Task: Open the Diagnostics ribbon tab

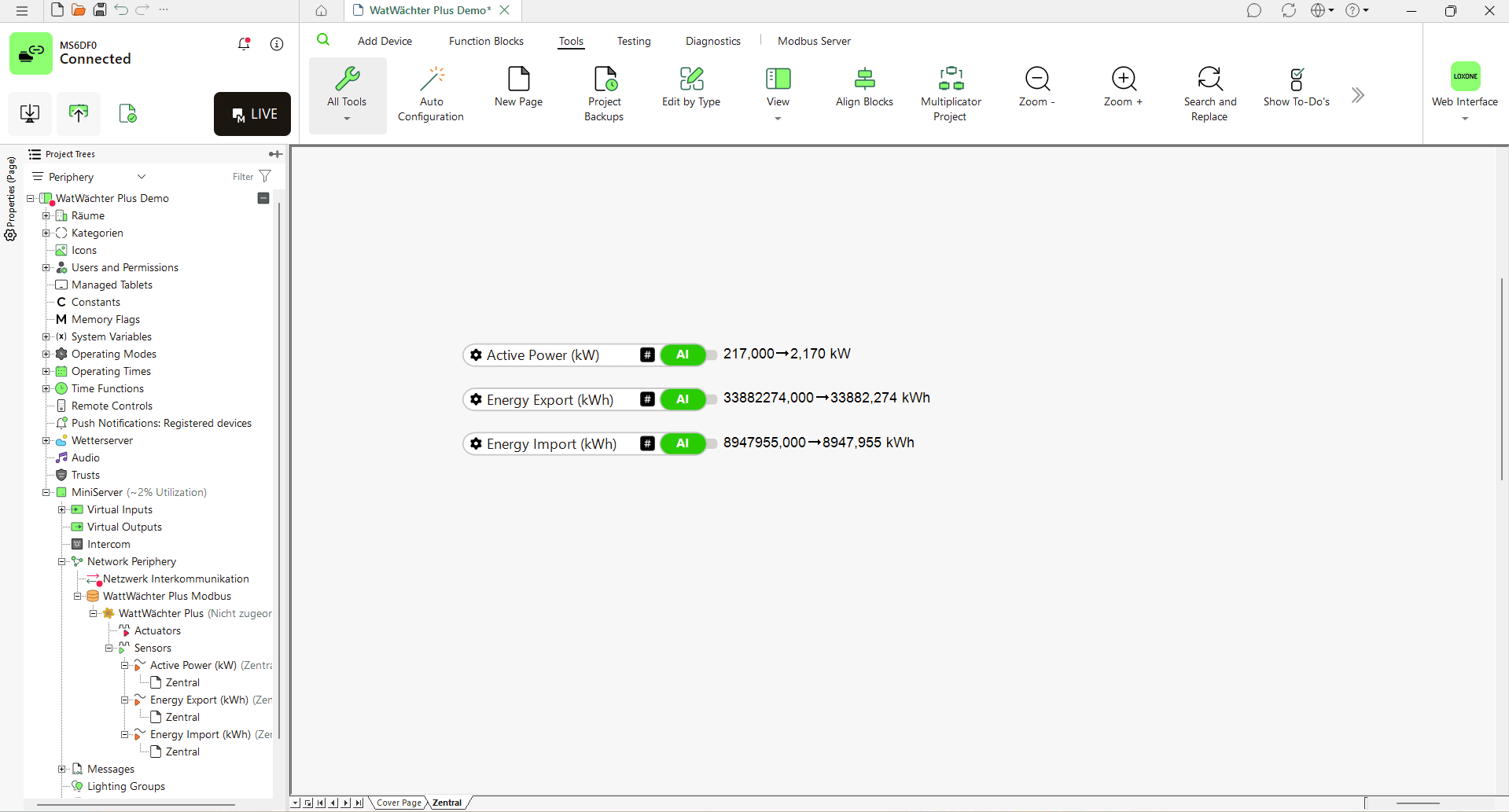Action: coord(713,41)
